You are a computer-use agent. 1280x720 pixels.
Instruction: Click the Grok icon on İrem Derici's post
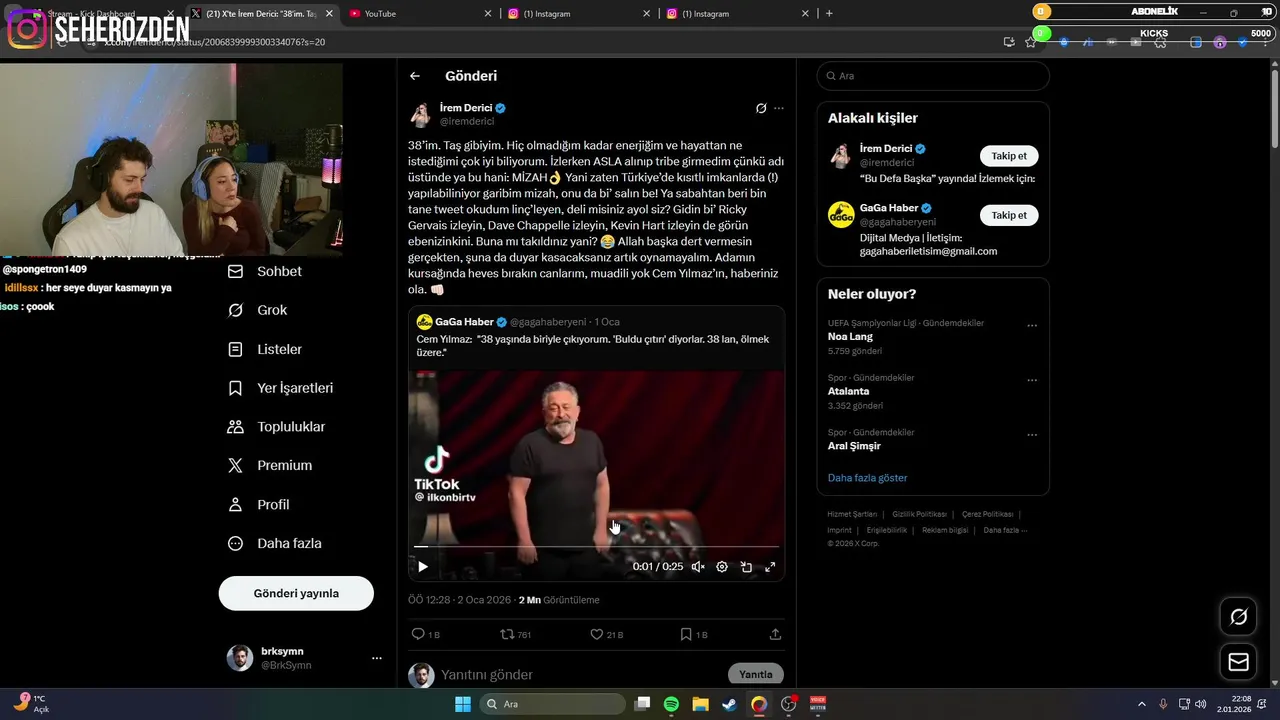tap(761, 108)
